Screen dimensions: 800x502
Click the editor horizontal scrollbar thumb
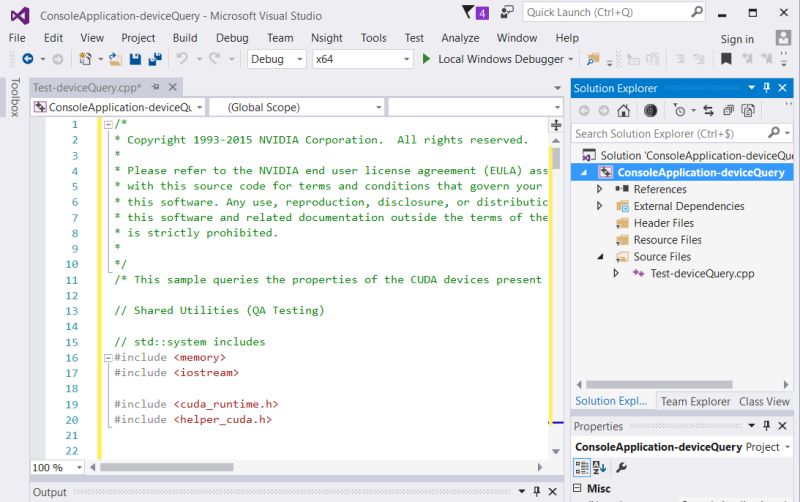[167, 467]
